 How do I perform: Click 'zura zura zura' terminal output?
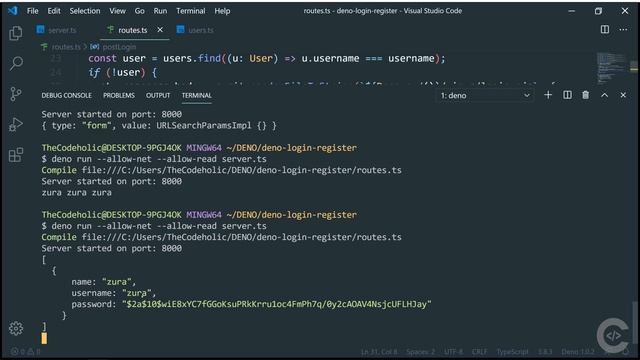pyautogui.click(x=76, y=193)
